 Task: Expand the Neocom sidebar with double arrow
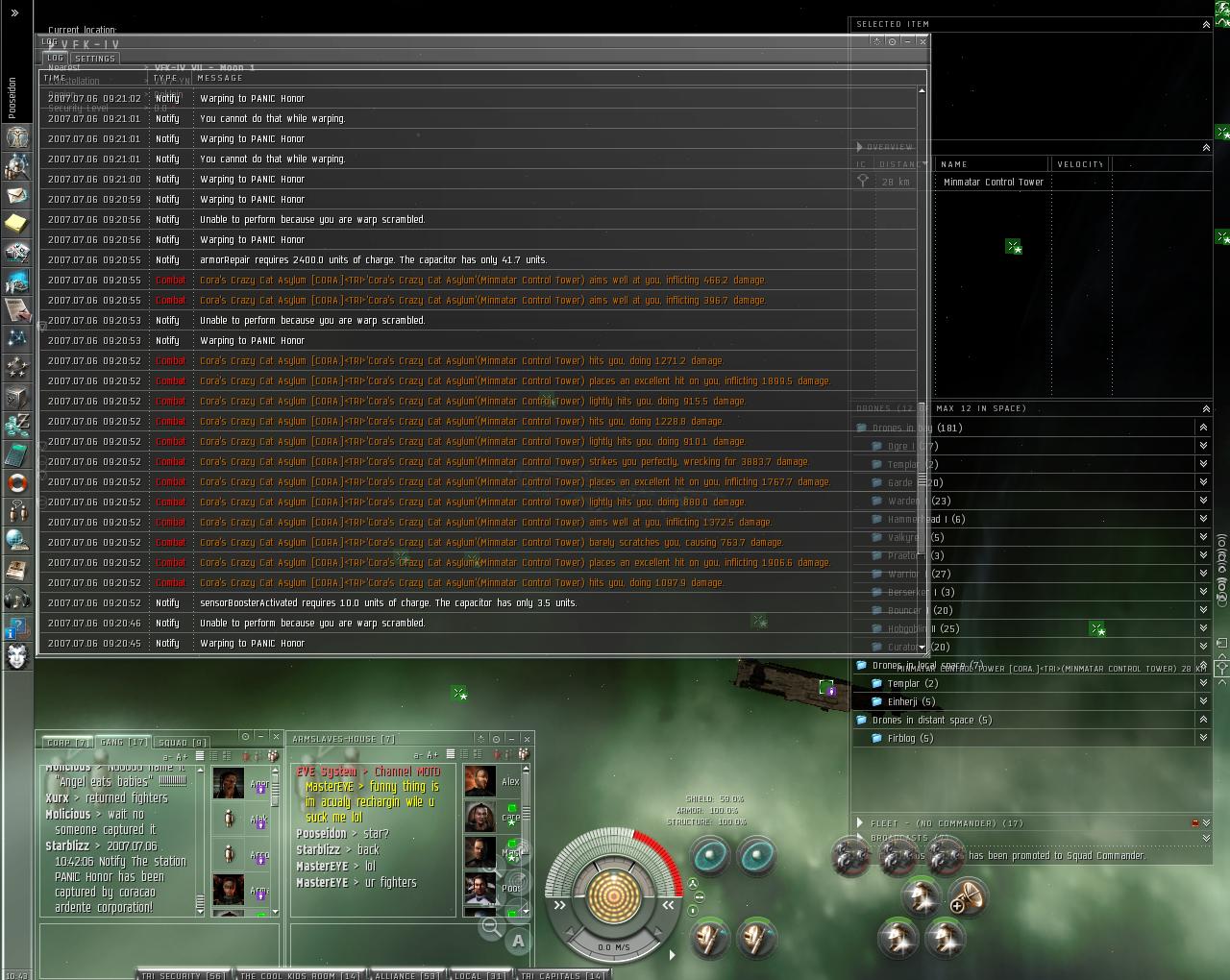(x=14, y=12)
